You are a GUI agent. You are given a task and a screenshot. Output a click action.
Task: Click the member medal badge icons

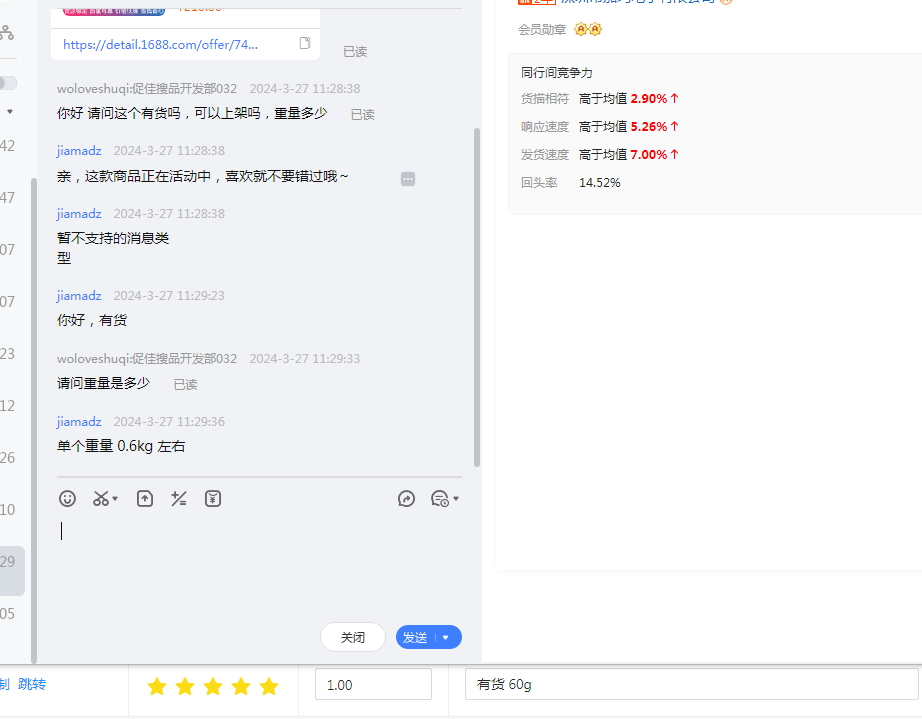point(588,29)
